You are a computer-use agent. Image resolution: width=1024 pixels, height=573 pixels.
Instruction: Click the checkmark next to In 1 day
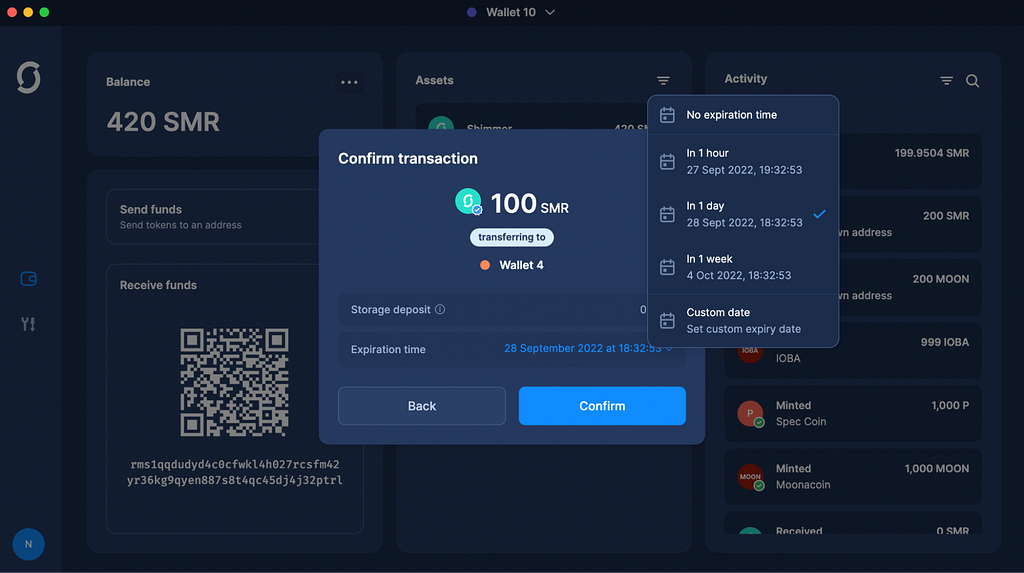tap(820, 214)
